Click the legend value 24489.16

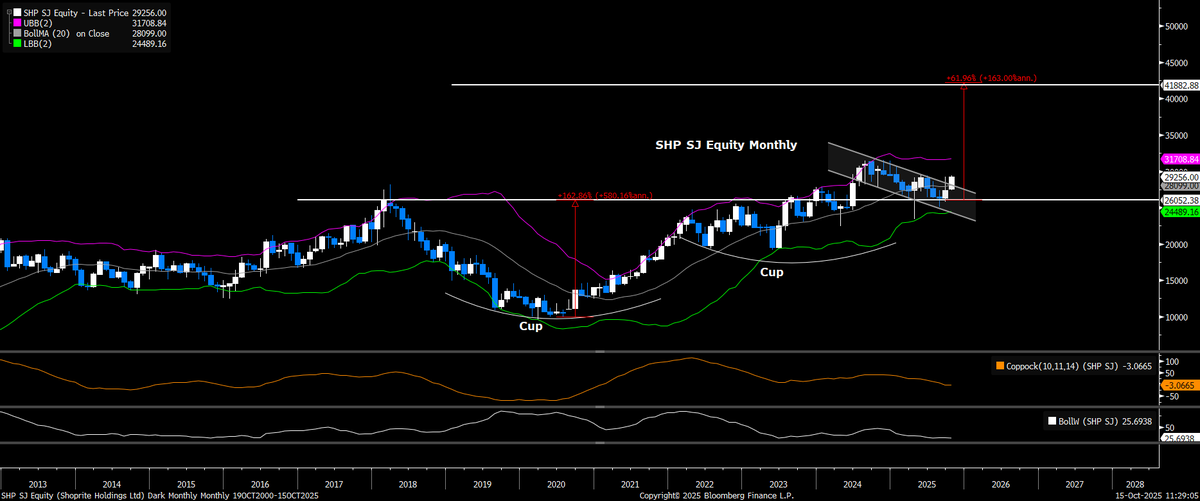click(147, 45)
